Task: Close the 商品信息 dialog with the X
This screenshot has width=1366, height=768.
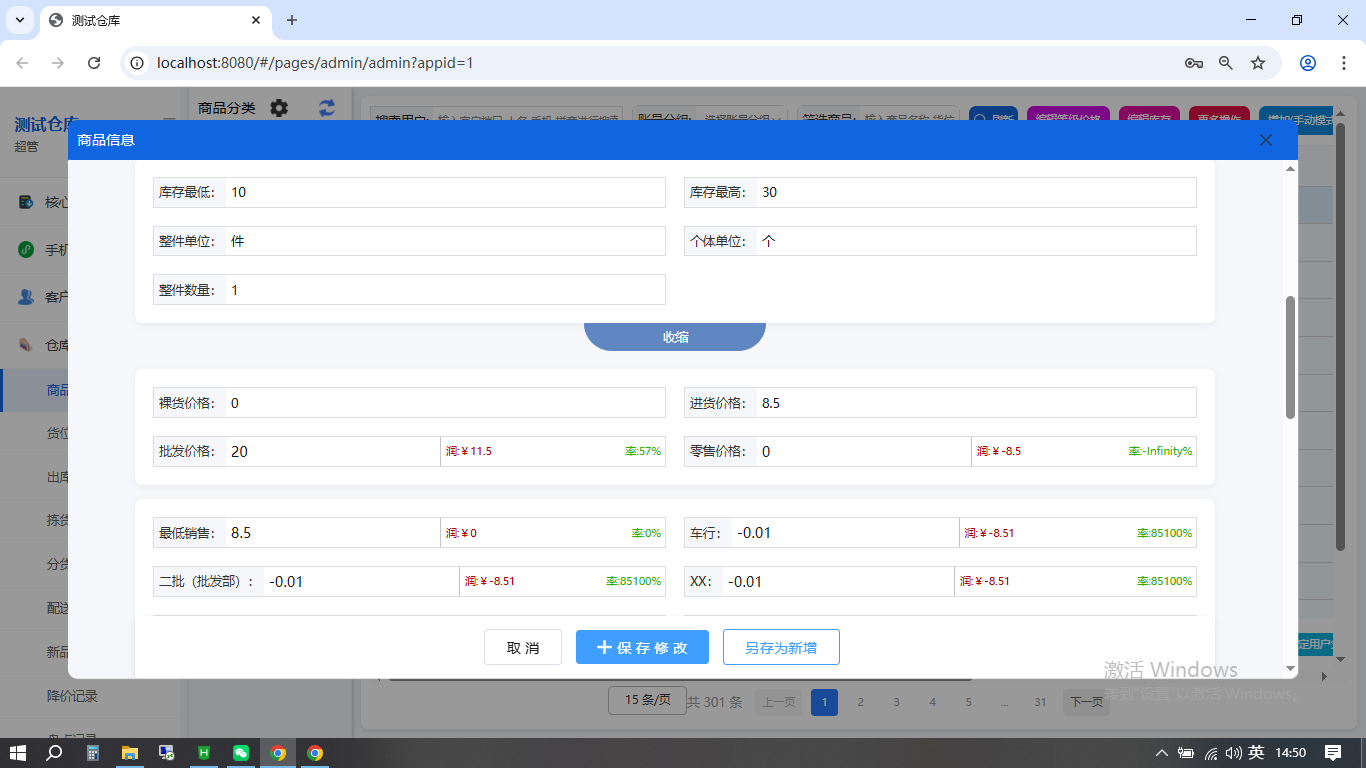Action: 1265,140
